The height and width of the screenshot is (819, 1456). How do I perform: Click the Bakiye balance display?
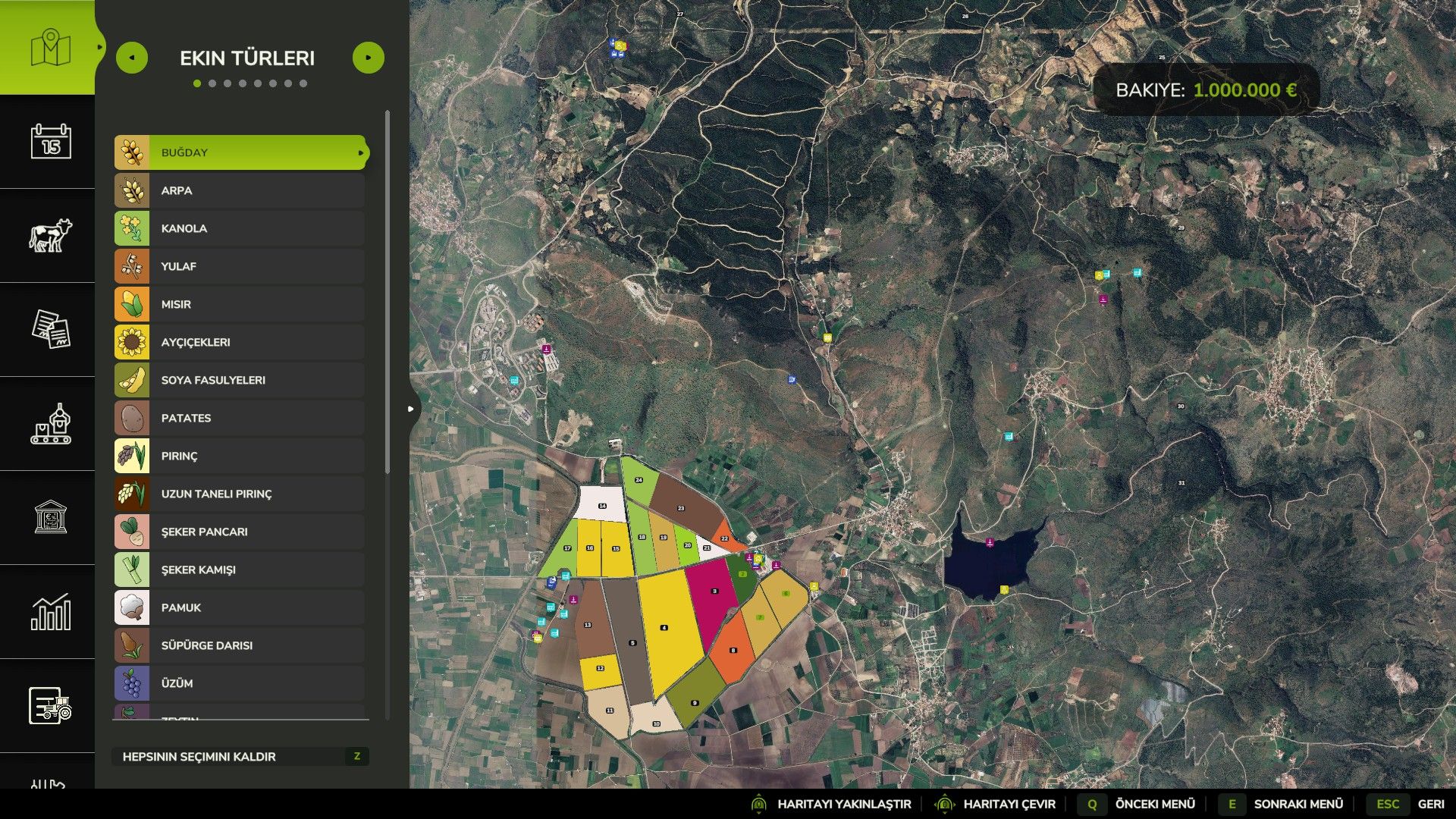[1206, 89]
